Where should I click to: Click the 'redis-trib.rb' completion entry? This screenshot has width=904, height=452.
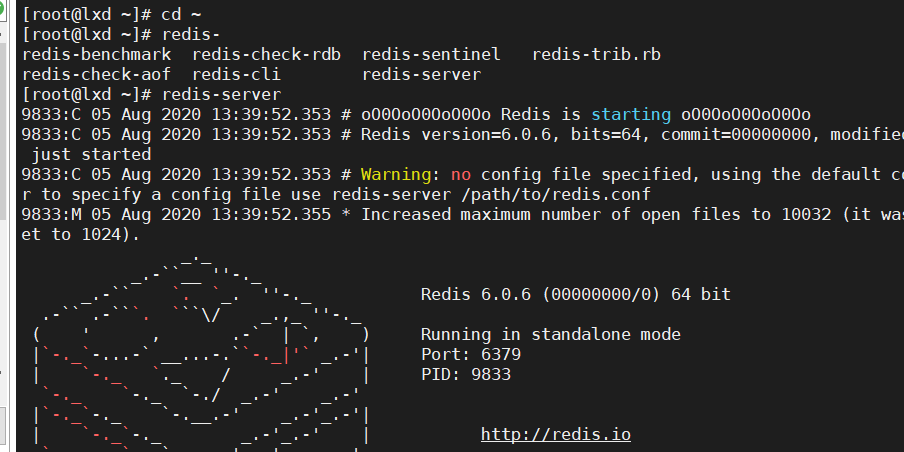coord(596,55)
